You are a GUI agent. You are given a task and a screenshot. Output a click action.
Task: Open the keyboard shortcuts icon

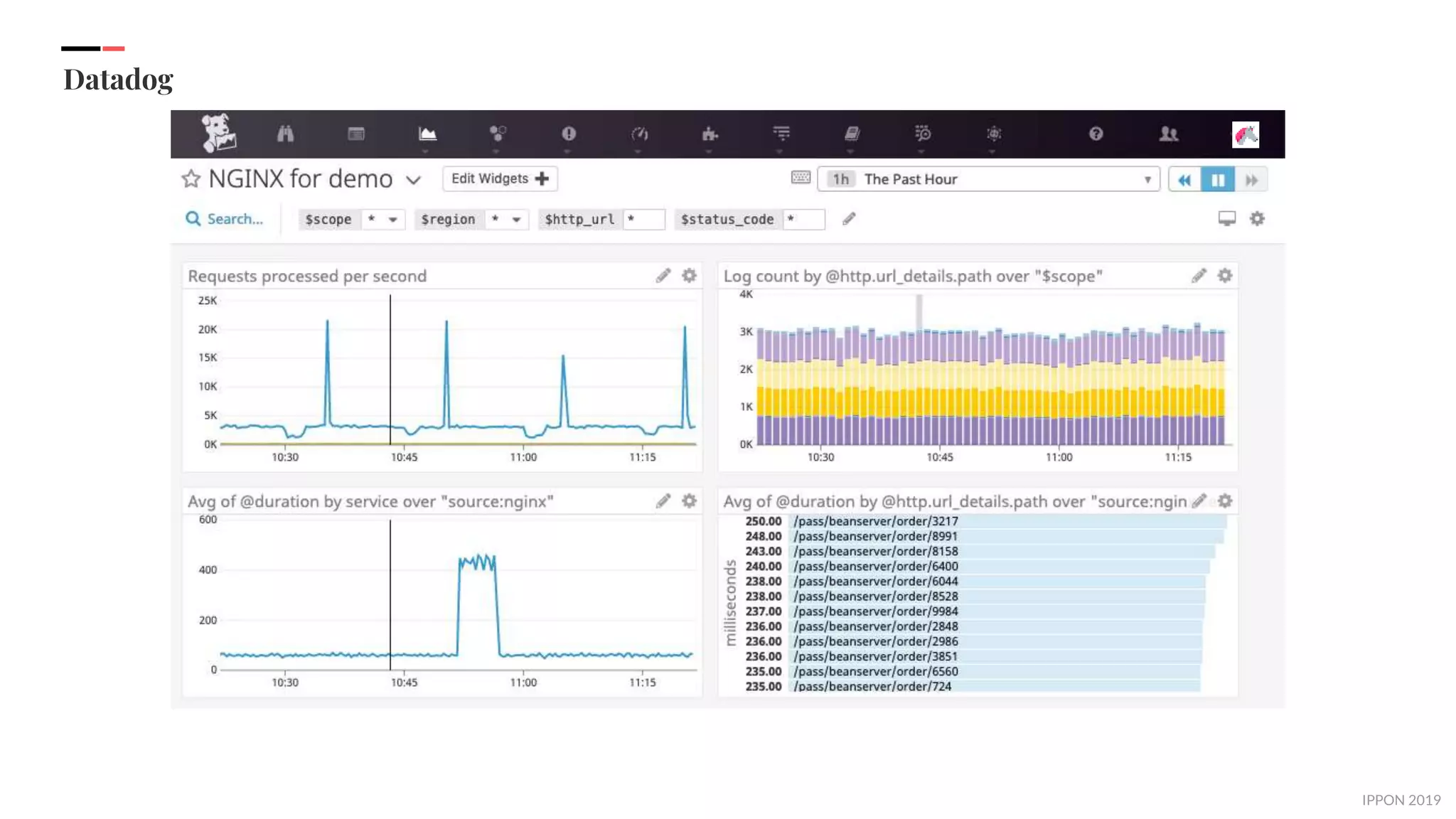click(801, 178)
